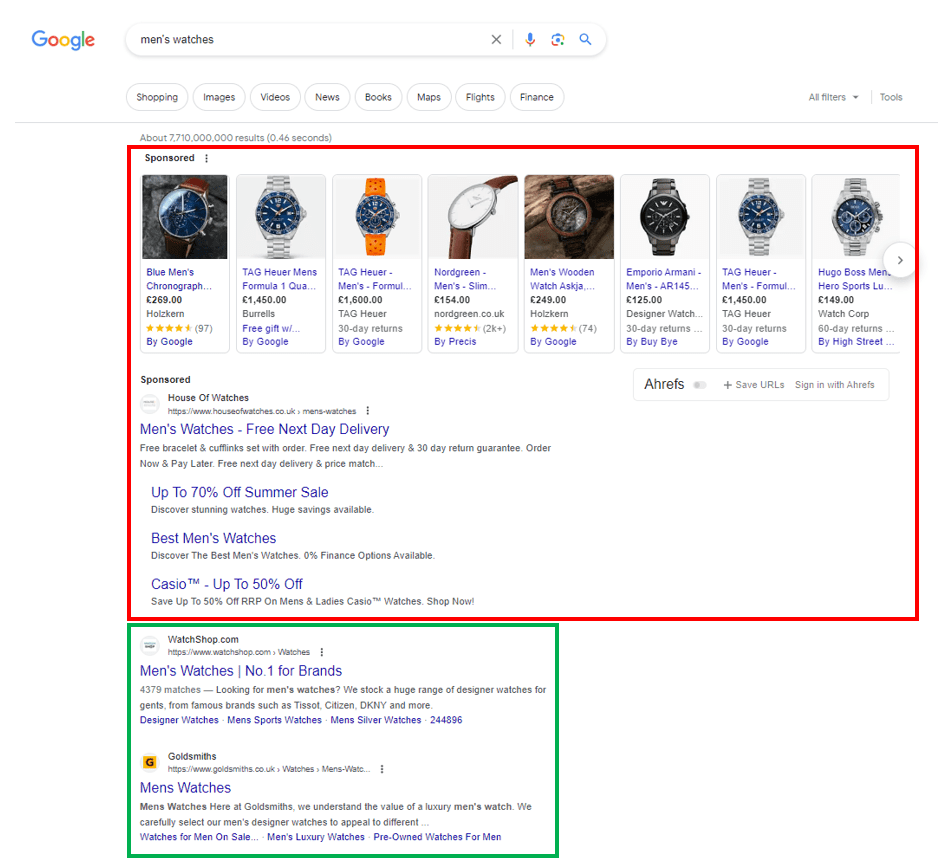Go to Google home via the logo

pos(63,40)
